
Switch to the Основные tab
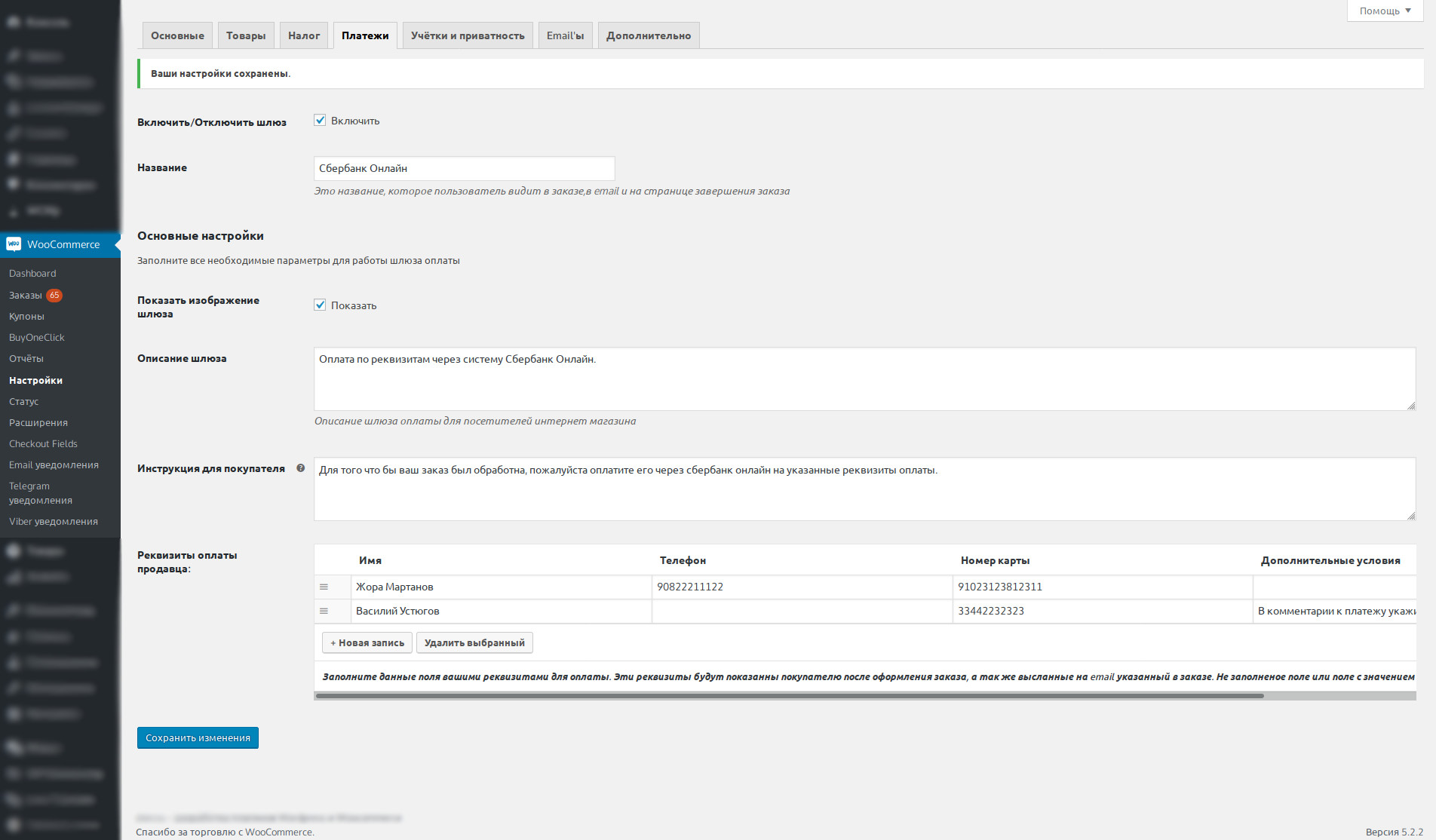click(x=176, y=35)
